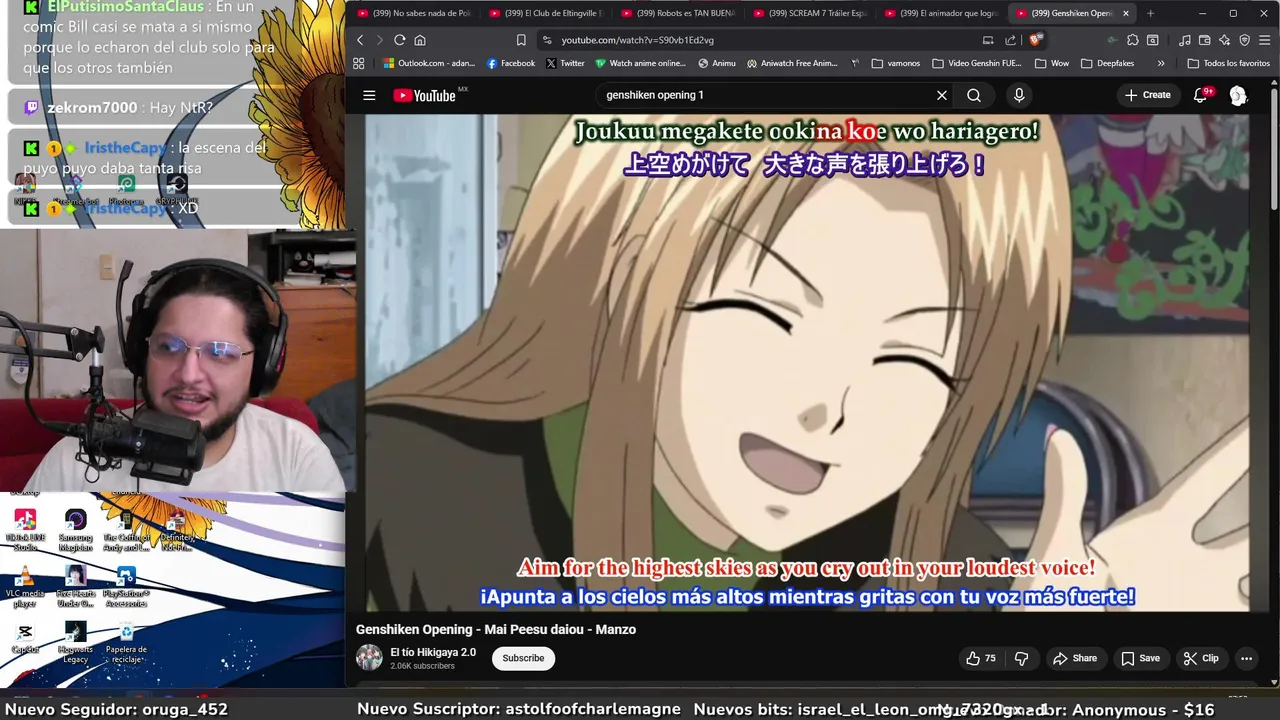
Task: Reload the current page
Action: pos(399,40)
